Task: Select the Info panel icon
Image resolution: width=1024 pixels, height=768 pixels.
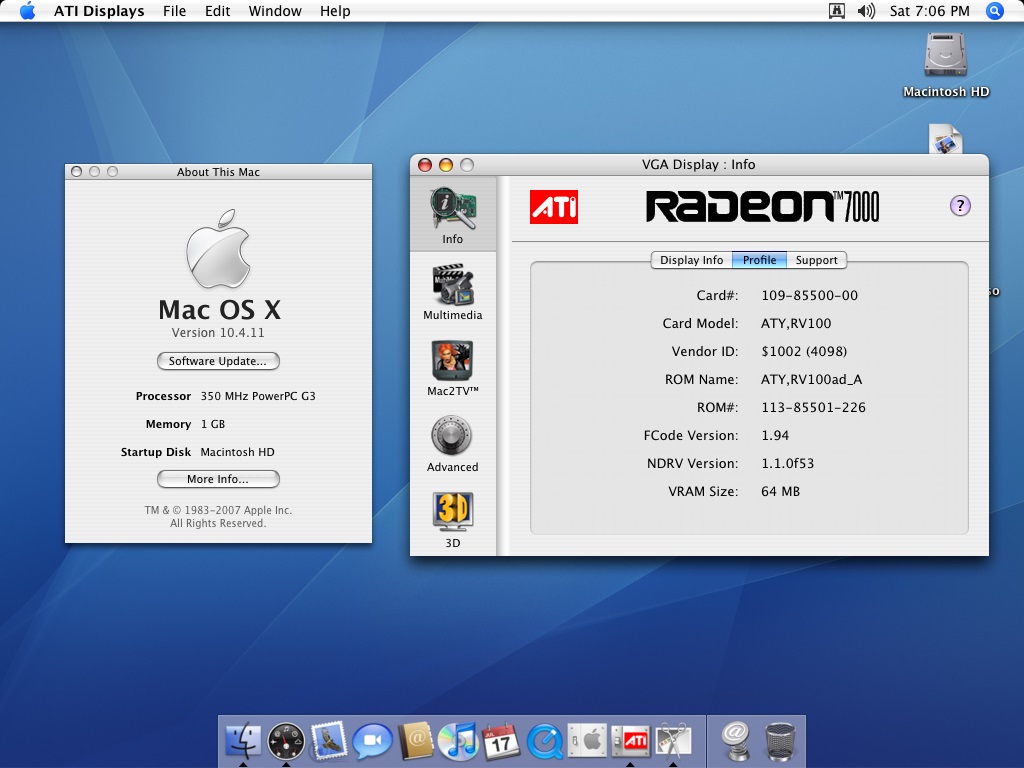Action: tap(452, 211)
